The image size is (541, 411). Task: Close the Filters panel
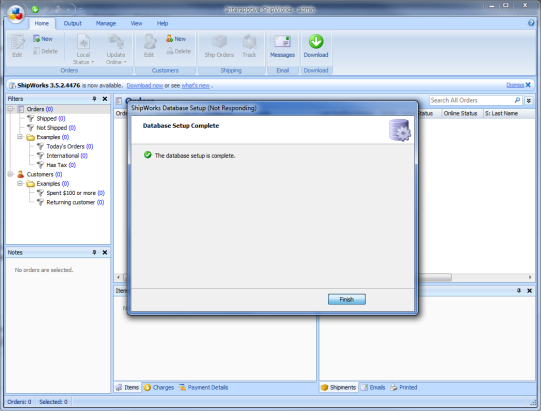click(x=105, y=99)
